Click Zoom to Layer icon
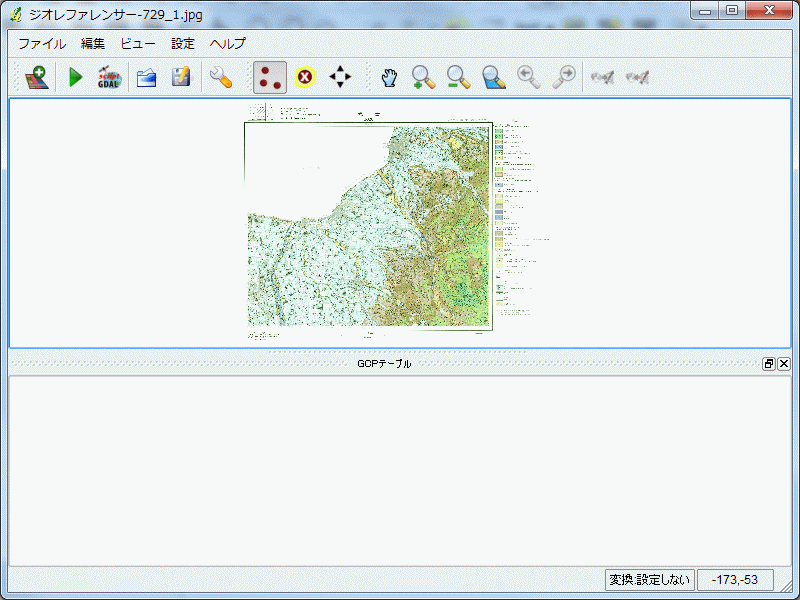 (x=493, y=77)
